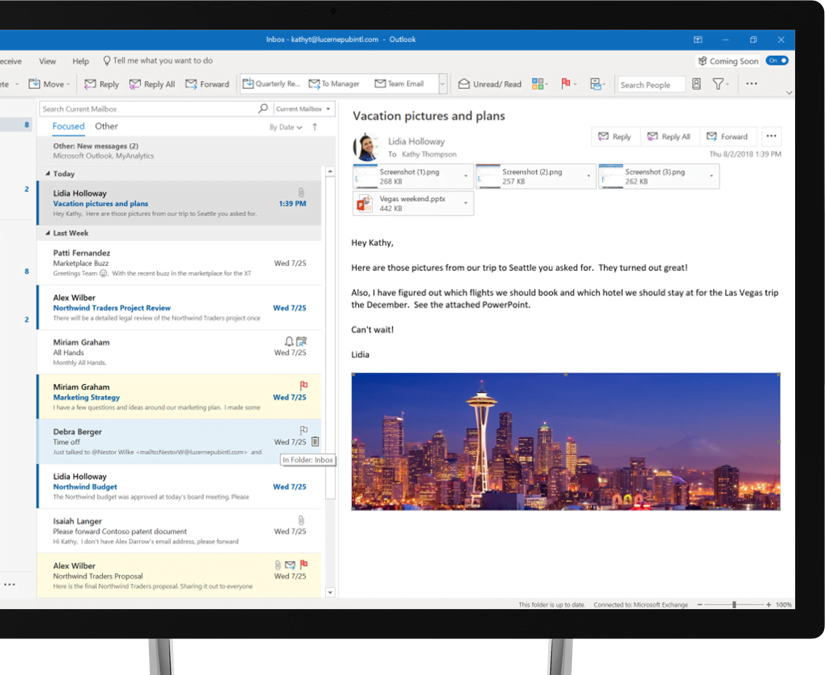825x675 pixels.
Task: Run the Team Email quick step
Action: click(x=399, y=84)
